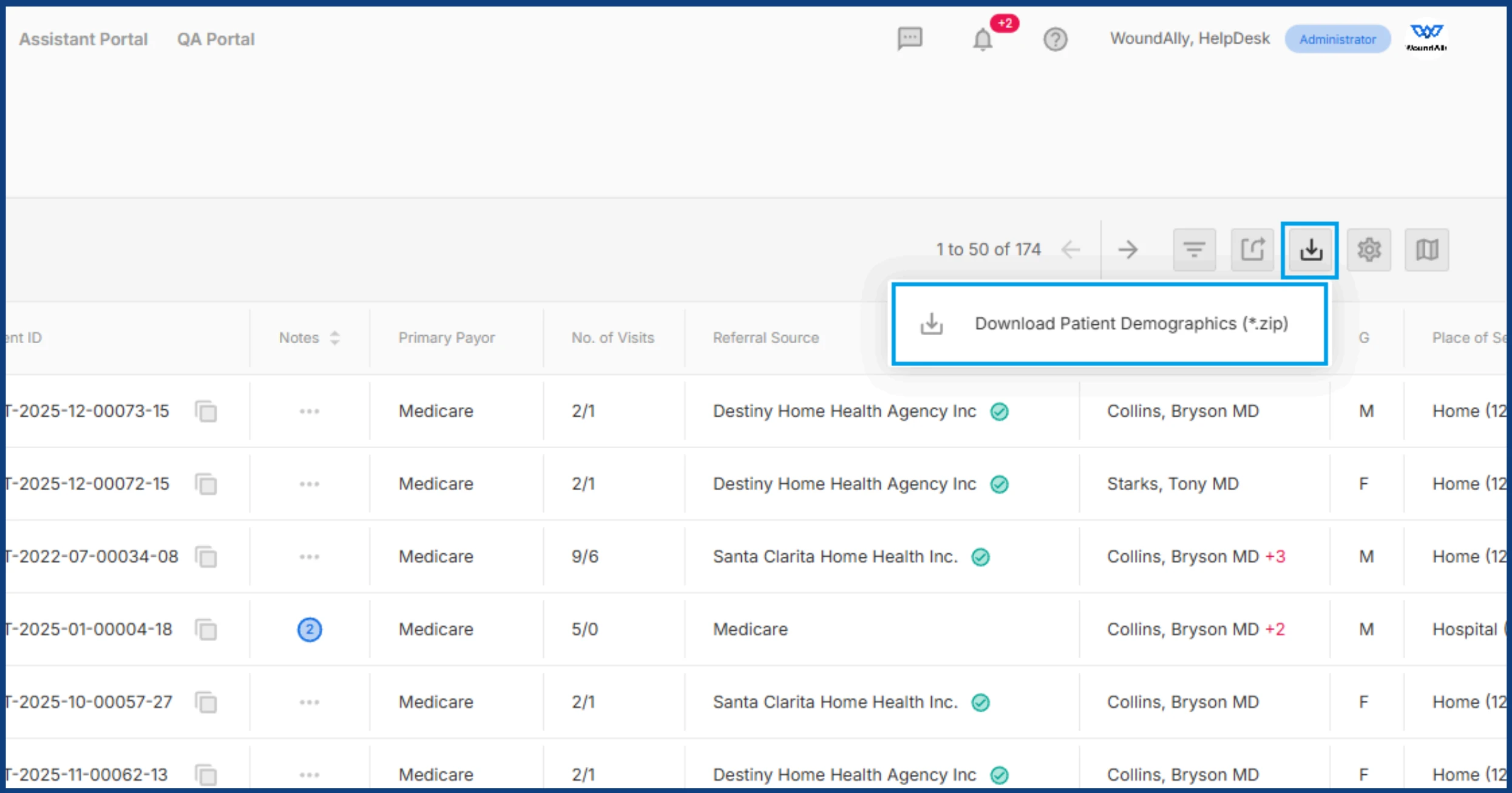The height and width of the screenshot is (793, 1512).
Task: Open notes menu for row 00072-15
Action: pos(309,485)
